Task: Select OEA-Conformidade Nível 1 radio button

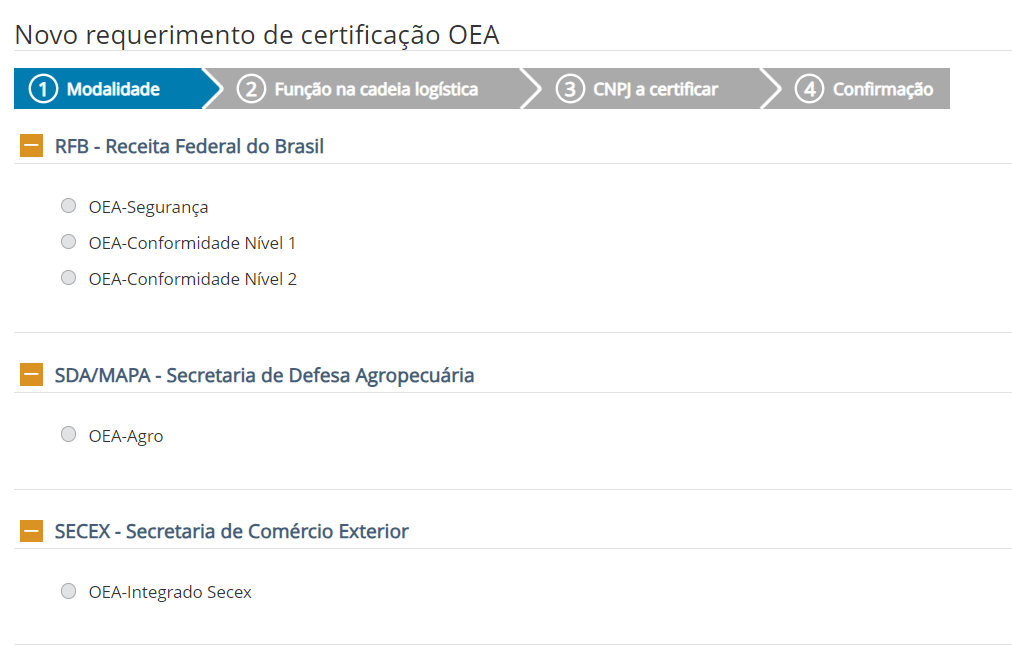Action: (68, 242)
